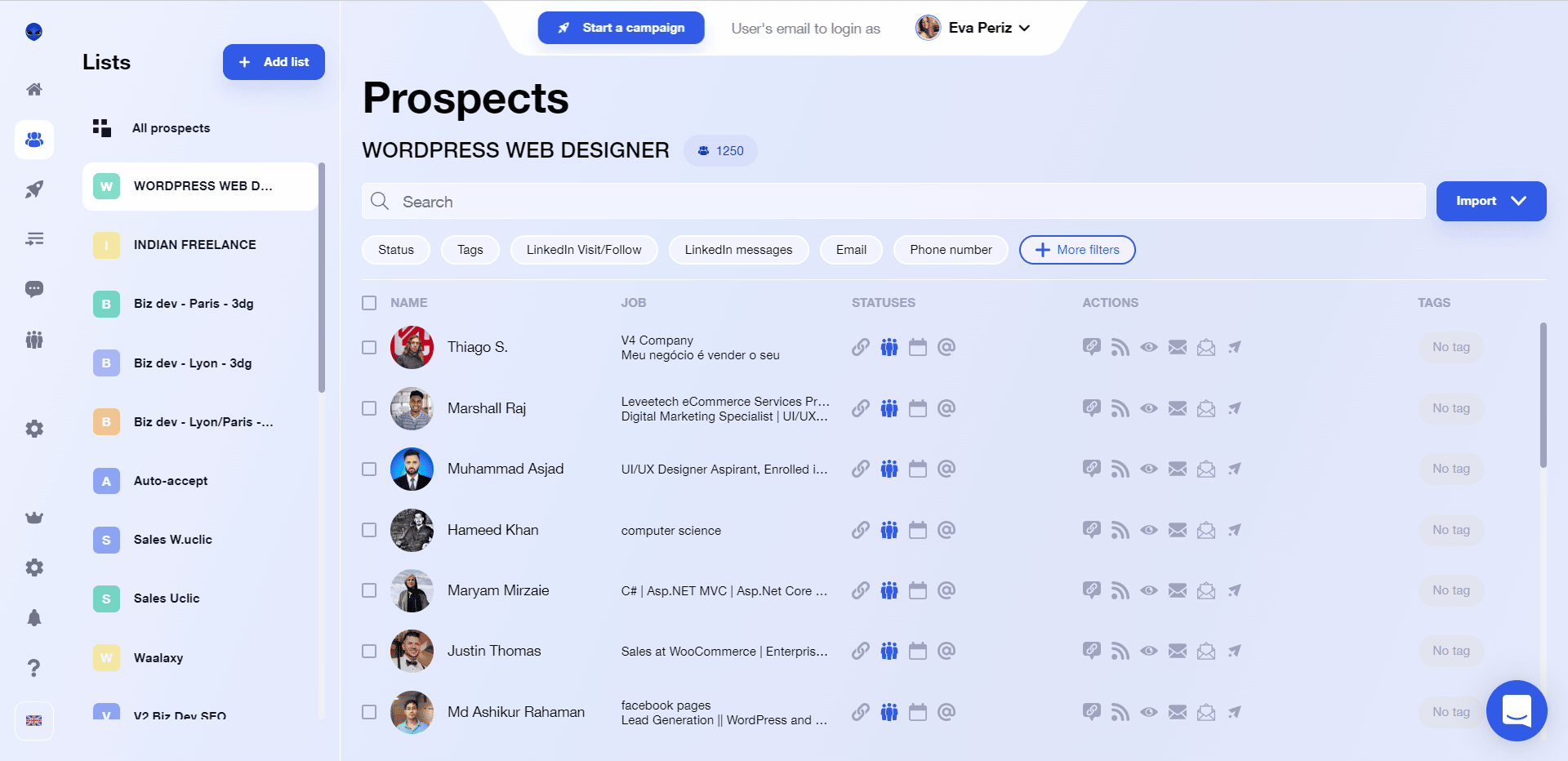Open the Tags filter dropdown

click(470, 250)
